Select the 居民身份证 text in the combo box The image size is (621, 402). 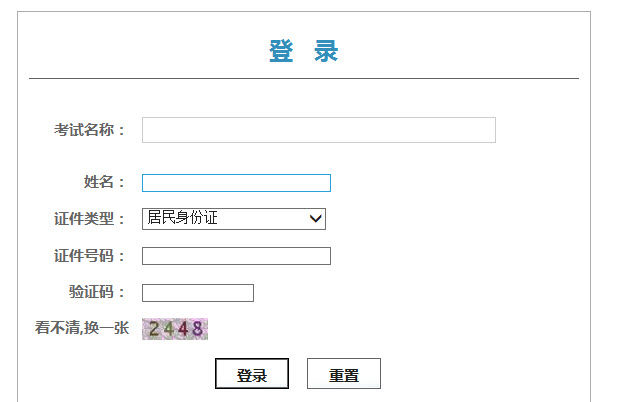tap(182, 218)
